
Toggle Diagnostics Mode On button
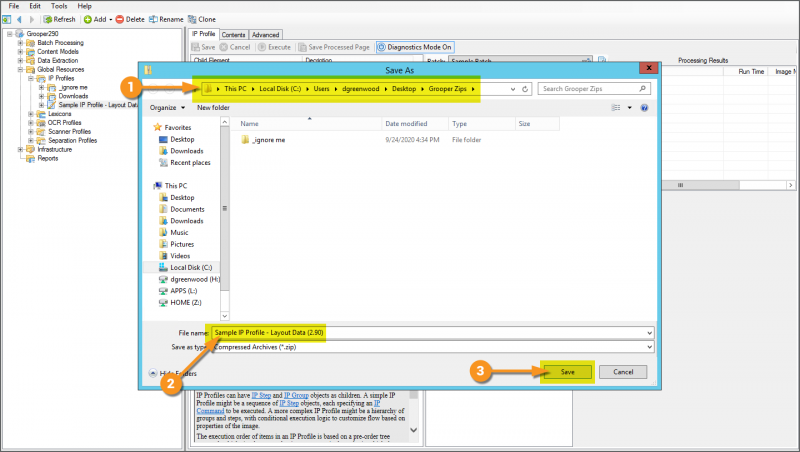(x=414, y=47)
